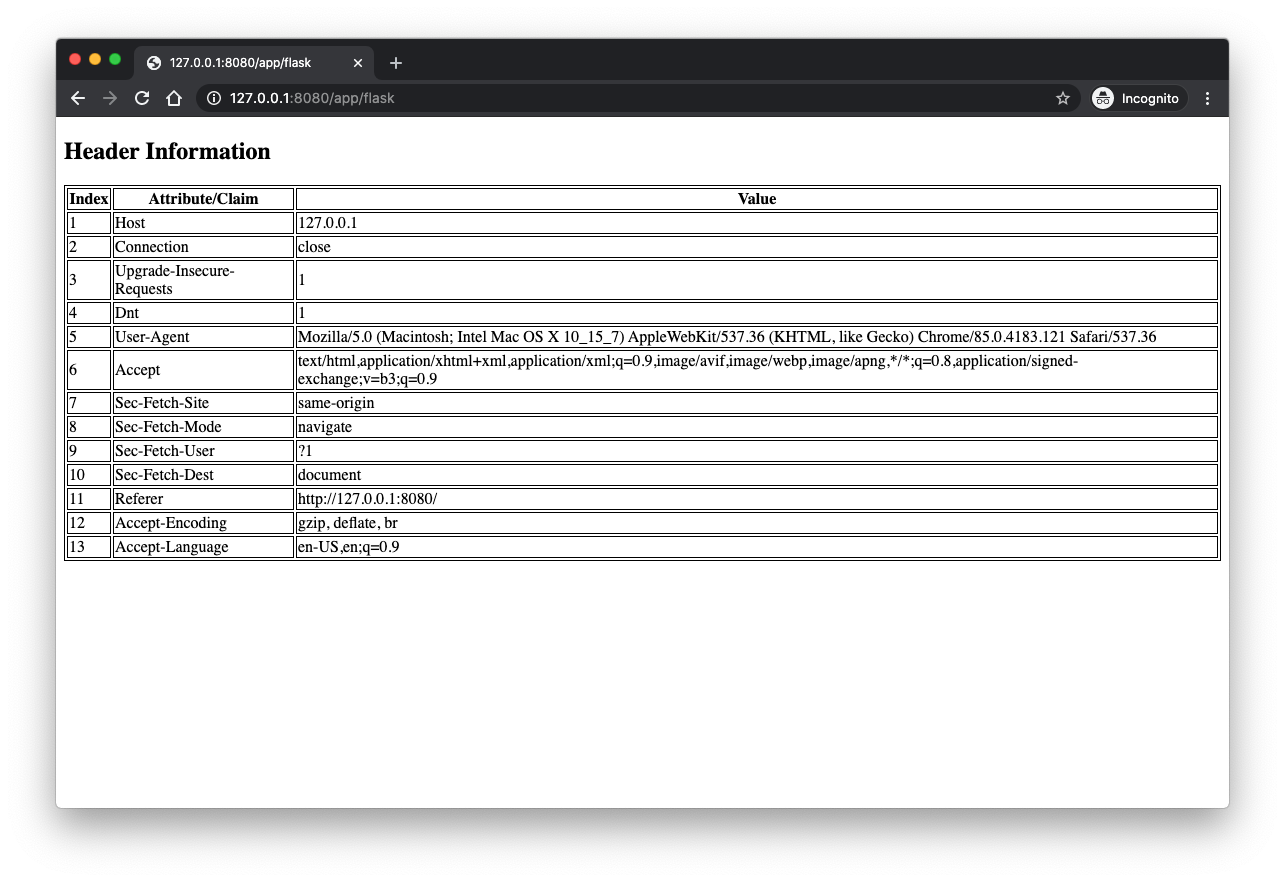Click the Connection attribute cell
This screenshot has width=1285, height=882.
click(203, 247)
